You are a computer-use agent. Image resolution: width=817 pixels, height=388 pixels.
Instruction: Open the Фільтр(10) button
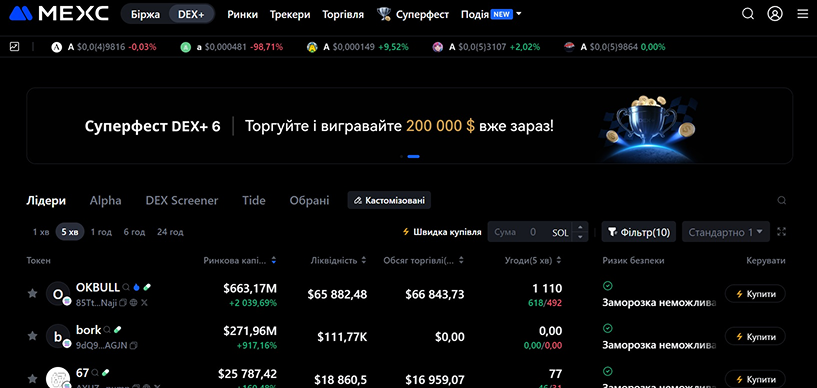point(639,232)
